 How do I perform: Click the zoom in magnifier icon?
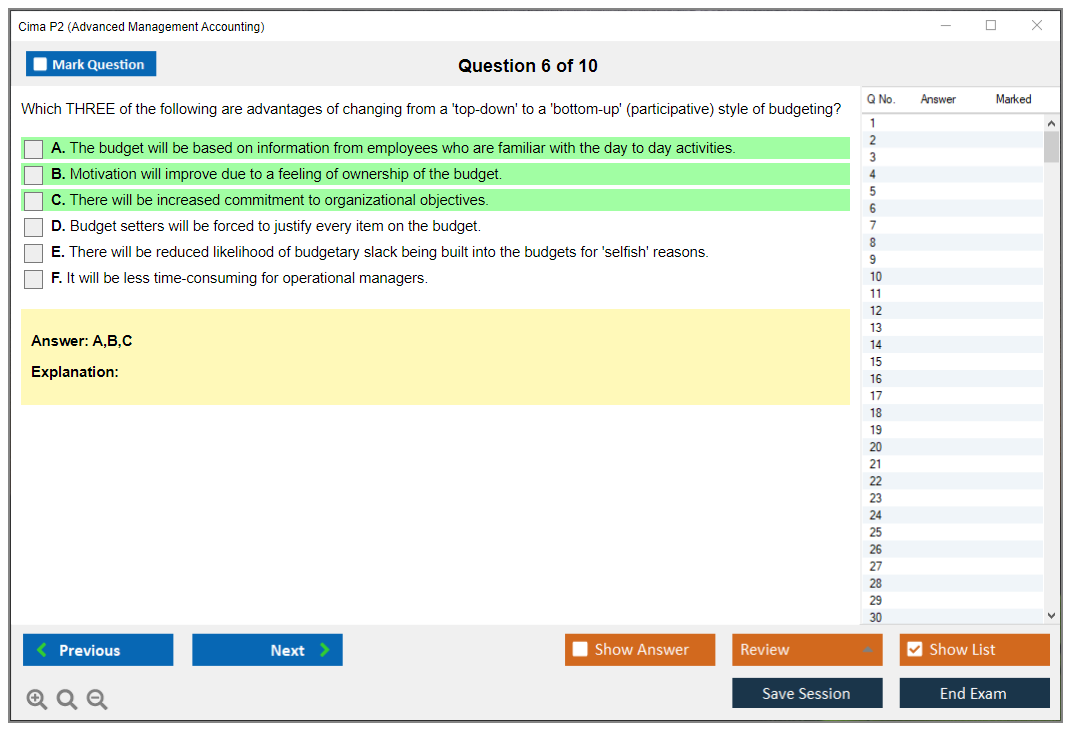click(x=37, y=700)
